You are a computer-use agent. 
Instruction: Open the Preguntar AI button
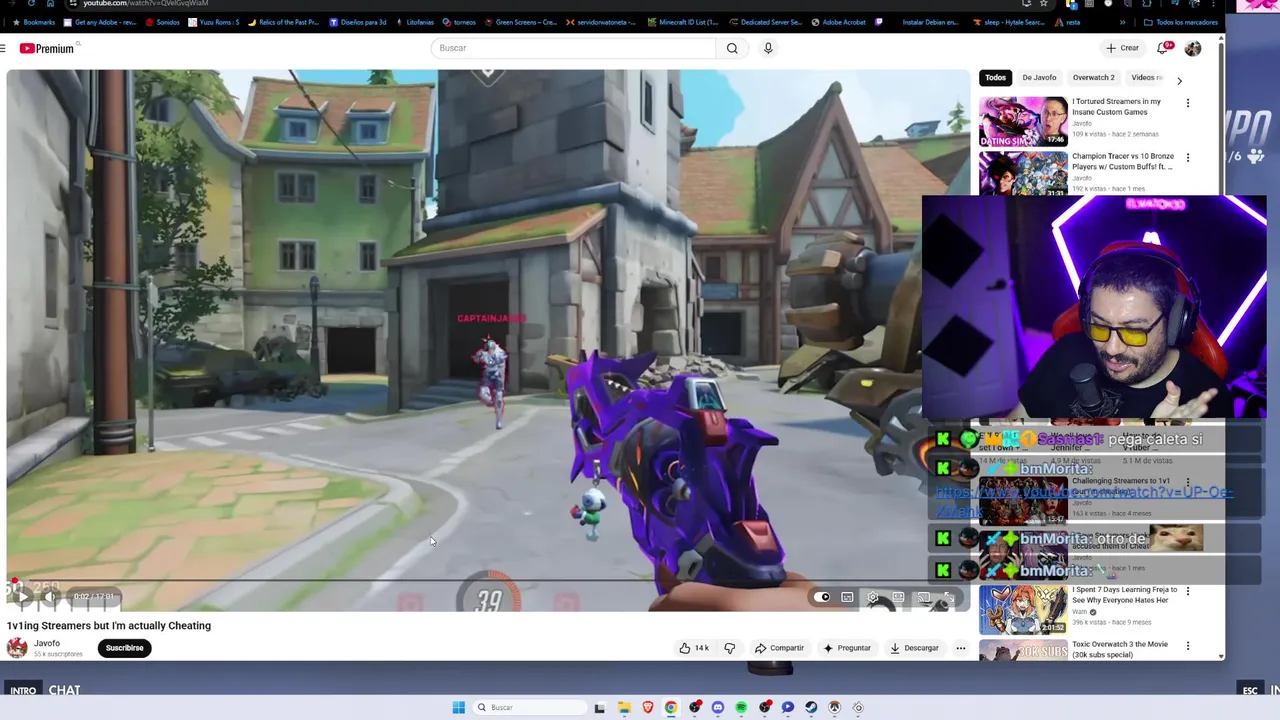point(846,648)
